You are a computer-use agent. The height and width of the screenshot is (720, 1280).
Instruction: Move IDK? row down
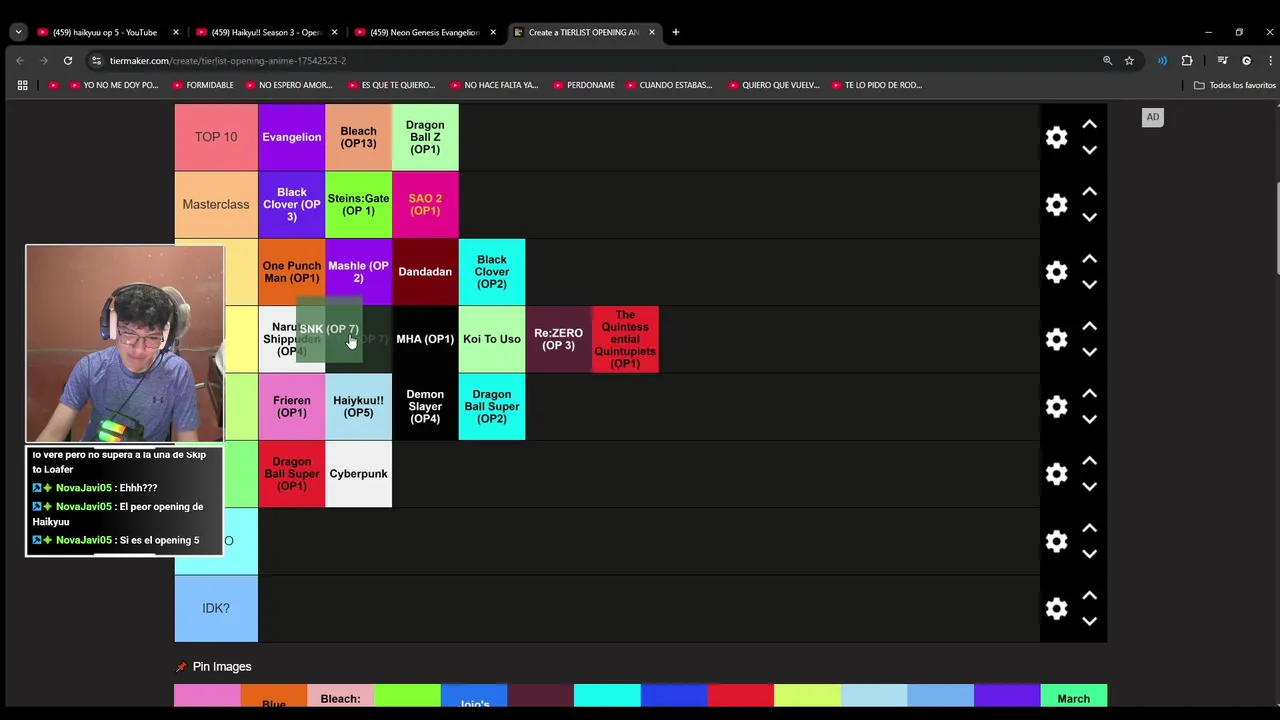[x=1089, y=621]
